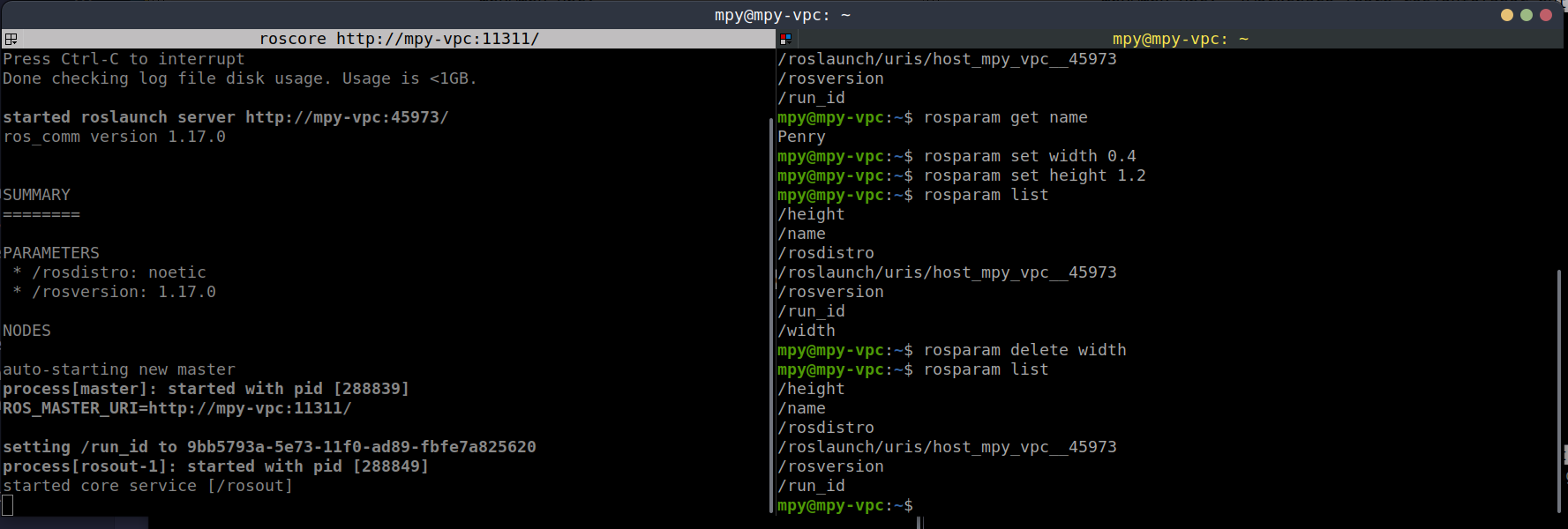Click the 'rosparam set height 1.2' command
The width and height of the screenshot is (1568, 529).
tap(1034, 175)
